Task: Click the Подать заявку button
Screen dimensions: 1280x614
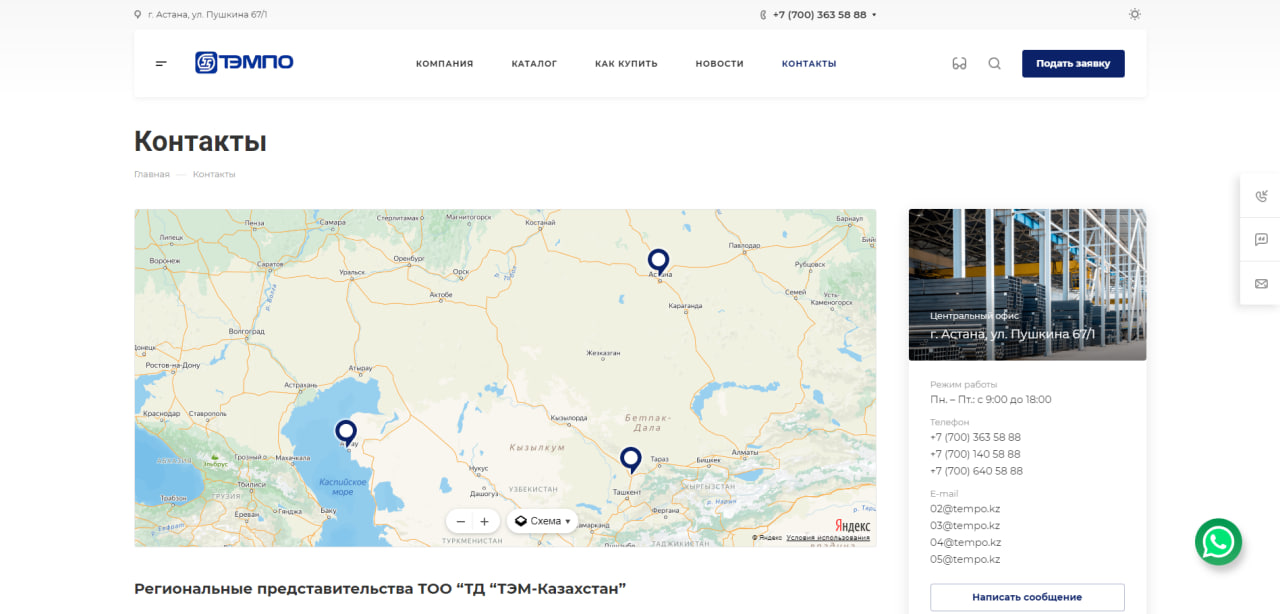Action: coord(1073,63)
